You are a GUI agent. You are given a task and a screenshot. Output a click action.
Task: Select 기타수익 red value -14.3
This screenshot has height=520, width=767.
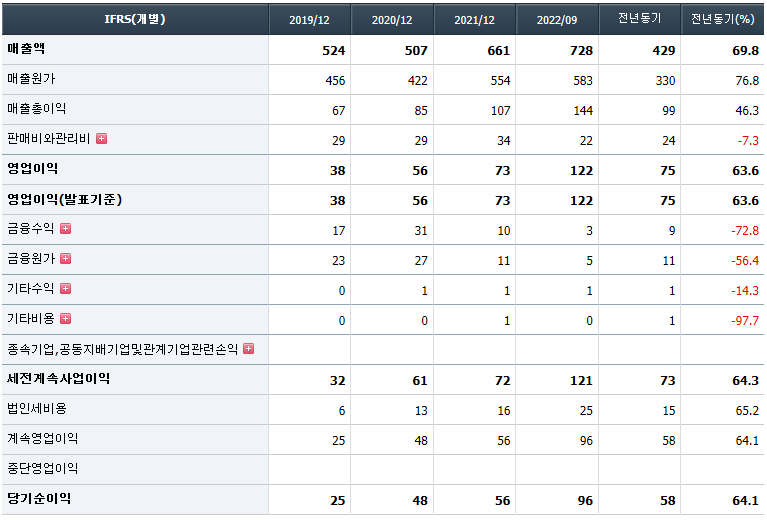pos(745,291)
